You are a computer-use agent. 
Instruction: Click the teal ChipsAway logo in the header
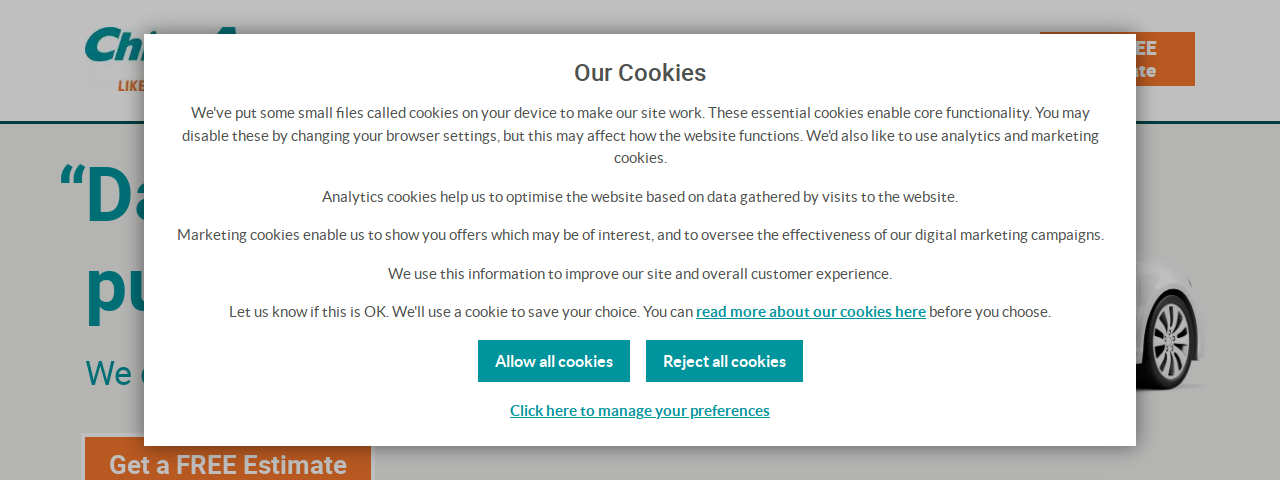[x=114, y=45]
